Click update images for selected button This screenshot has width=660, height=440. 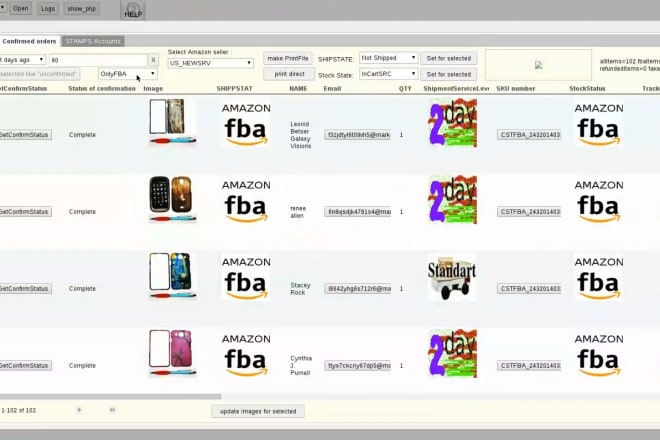[x=258, y=411]
